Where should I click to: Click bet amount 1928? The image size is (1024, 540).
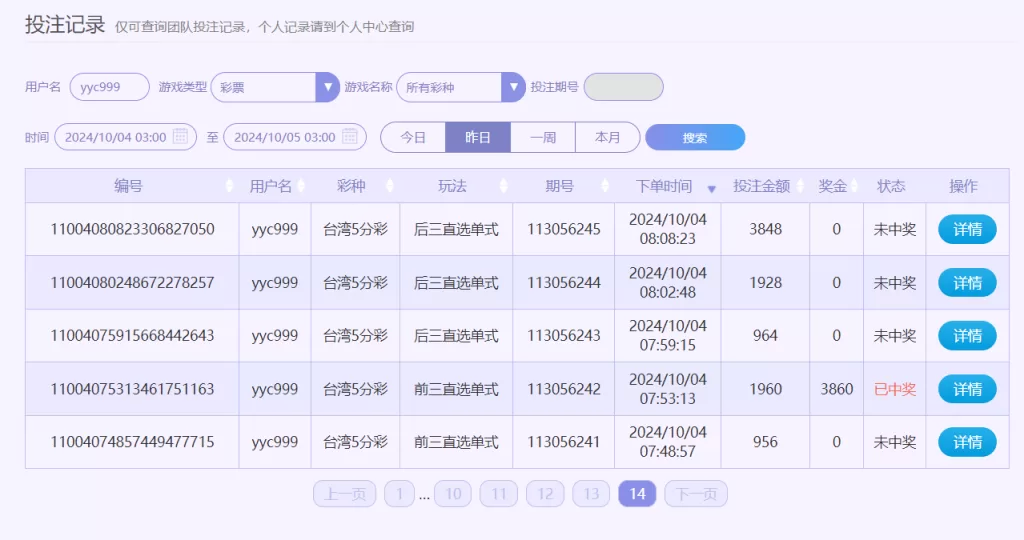point(765,283)
